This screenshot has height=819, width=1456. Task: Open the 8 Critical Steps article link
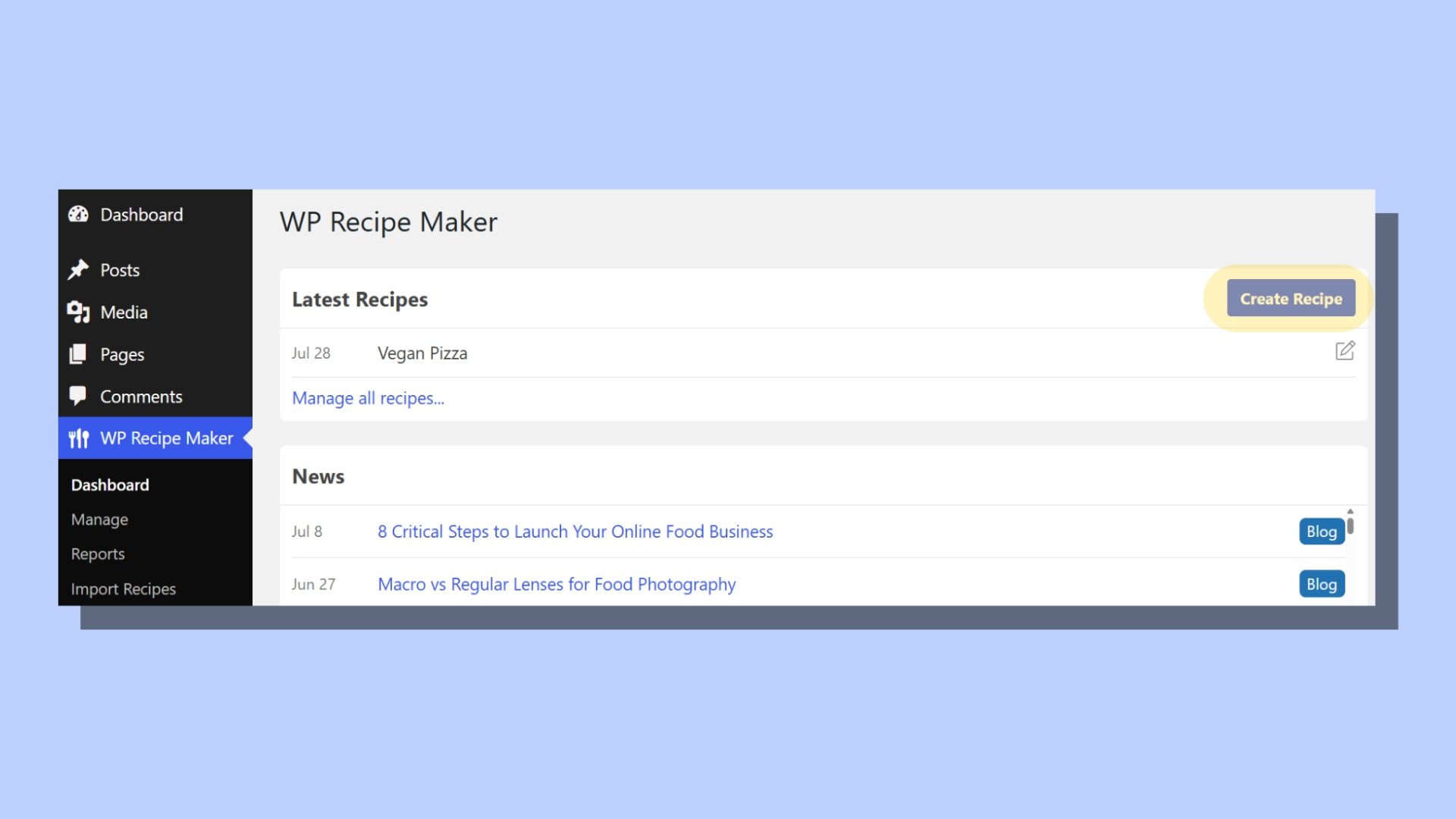(575, 532)
